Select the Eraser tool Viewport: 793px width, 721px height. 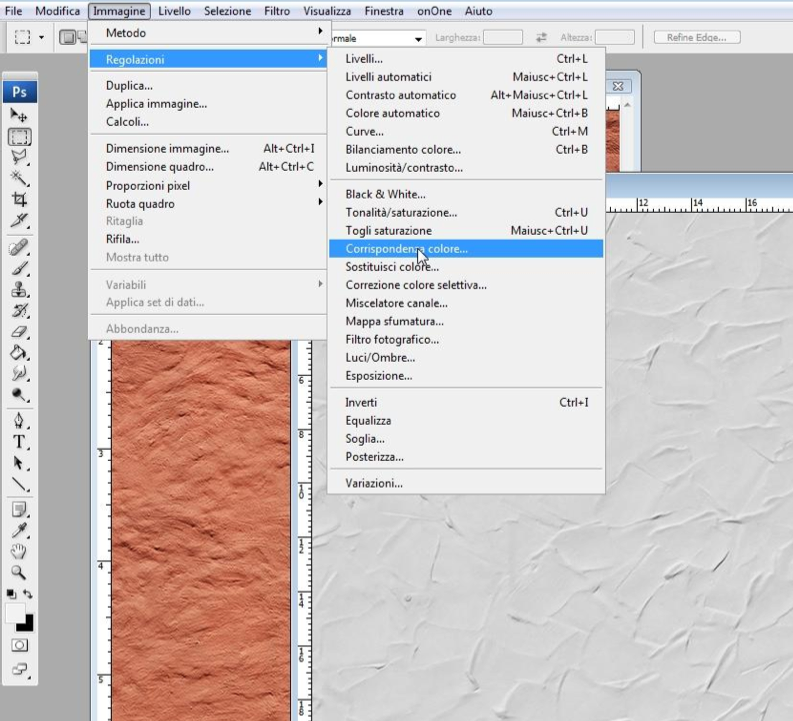(x=19, y=332)
